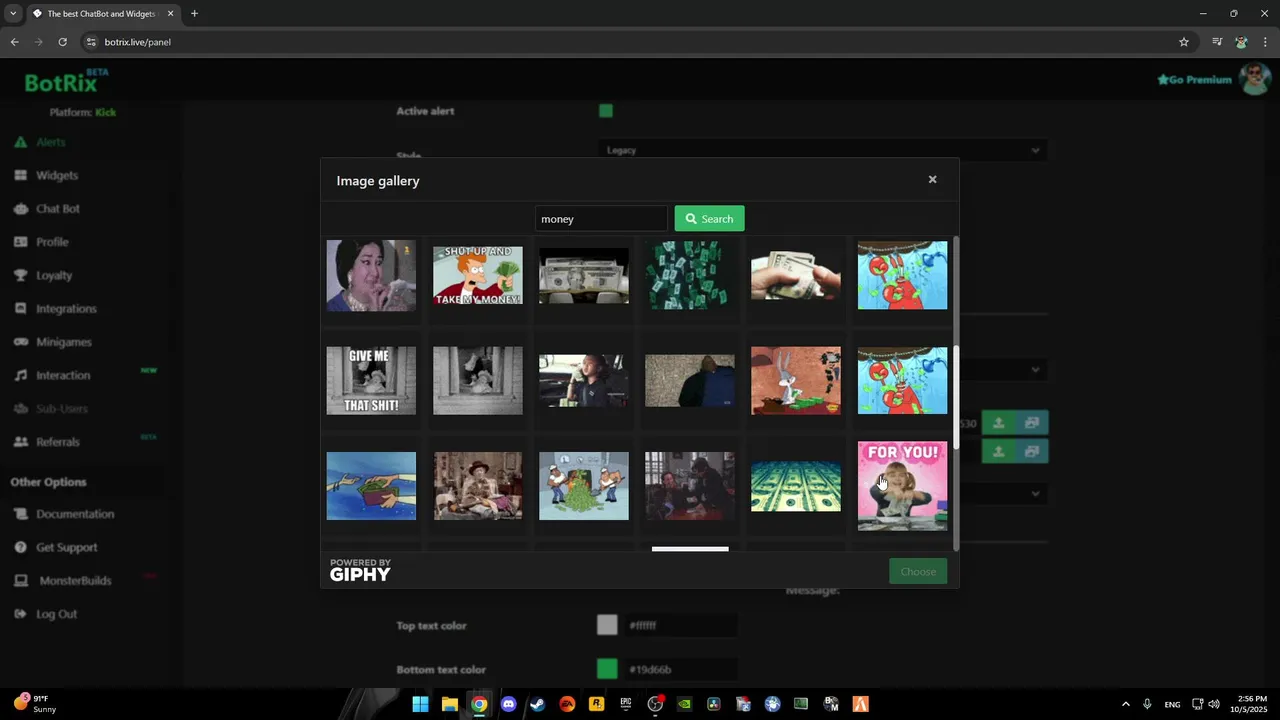
Task: Open a new browser tab
Action: 194,14
